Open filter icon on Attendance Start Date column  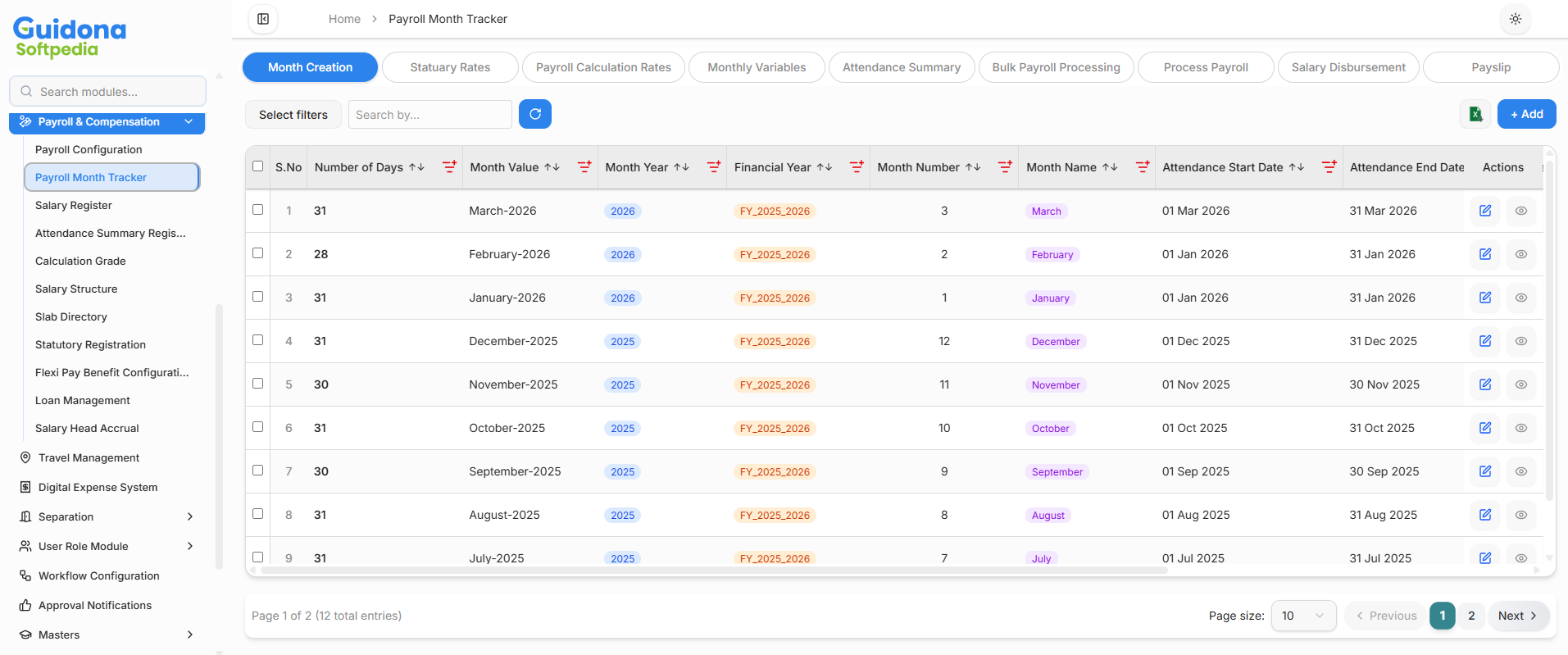coord(1329,167)
